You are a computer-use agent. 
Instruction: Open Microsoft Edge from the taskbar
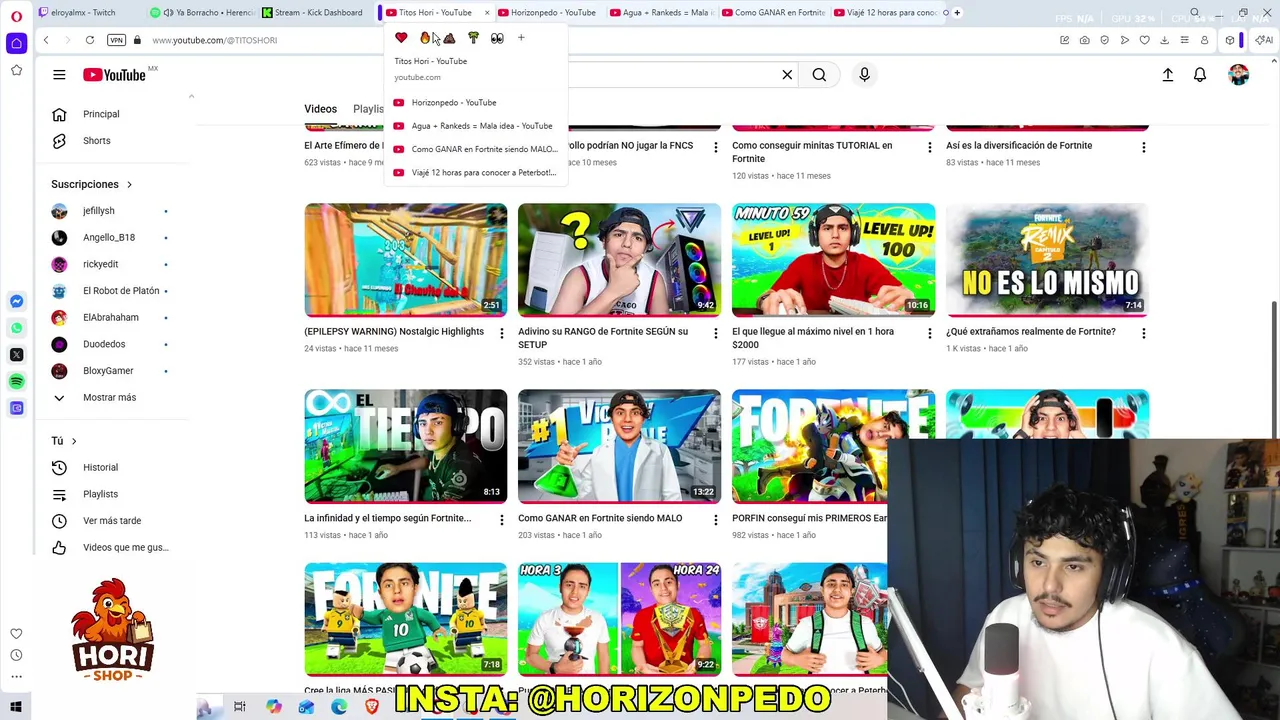click(339, 707)
